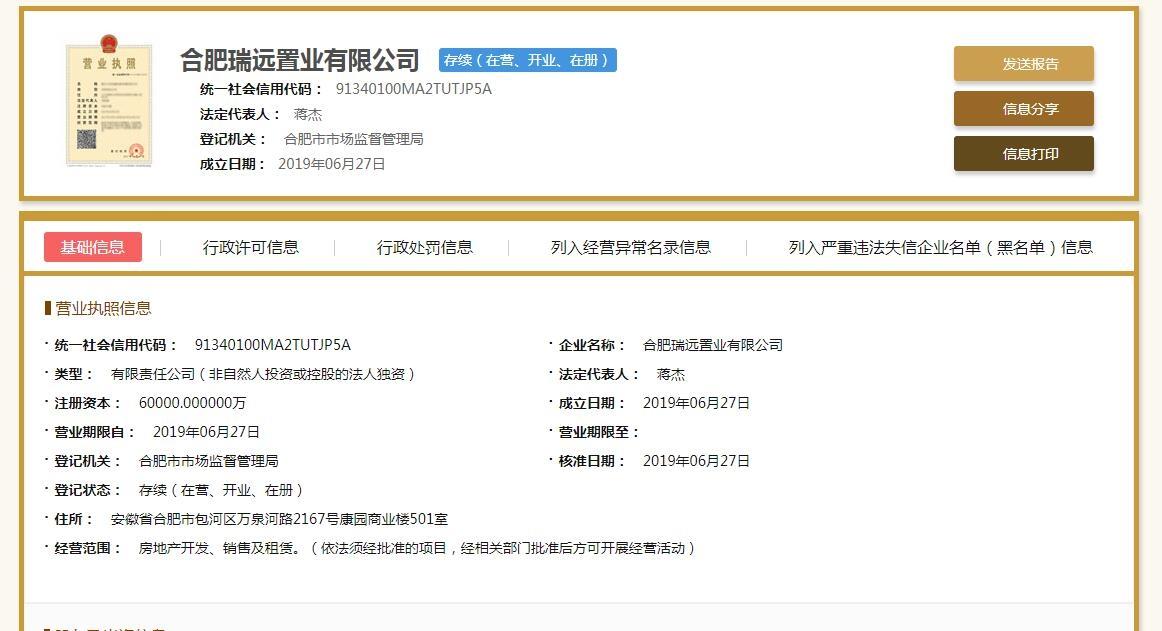This screenshot has height=631, width=1162.
Task: Click legal representative 蒋杰 in header
Action: (308, 114)
